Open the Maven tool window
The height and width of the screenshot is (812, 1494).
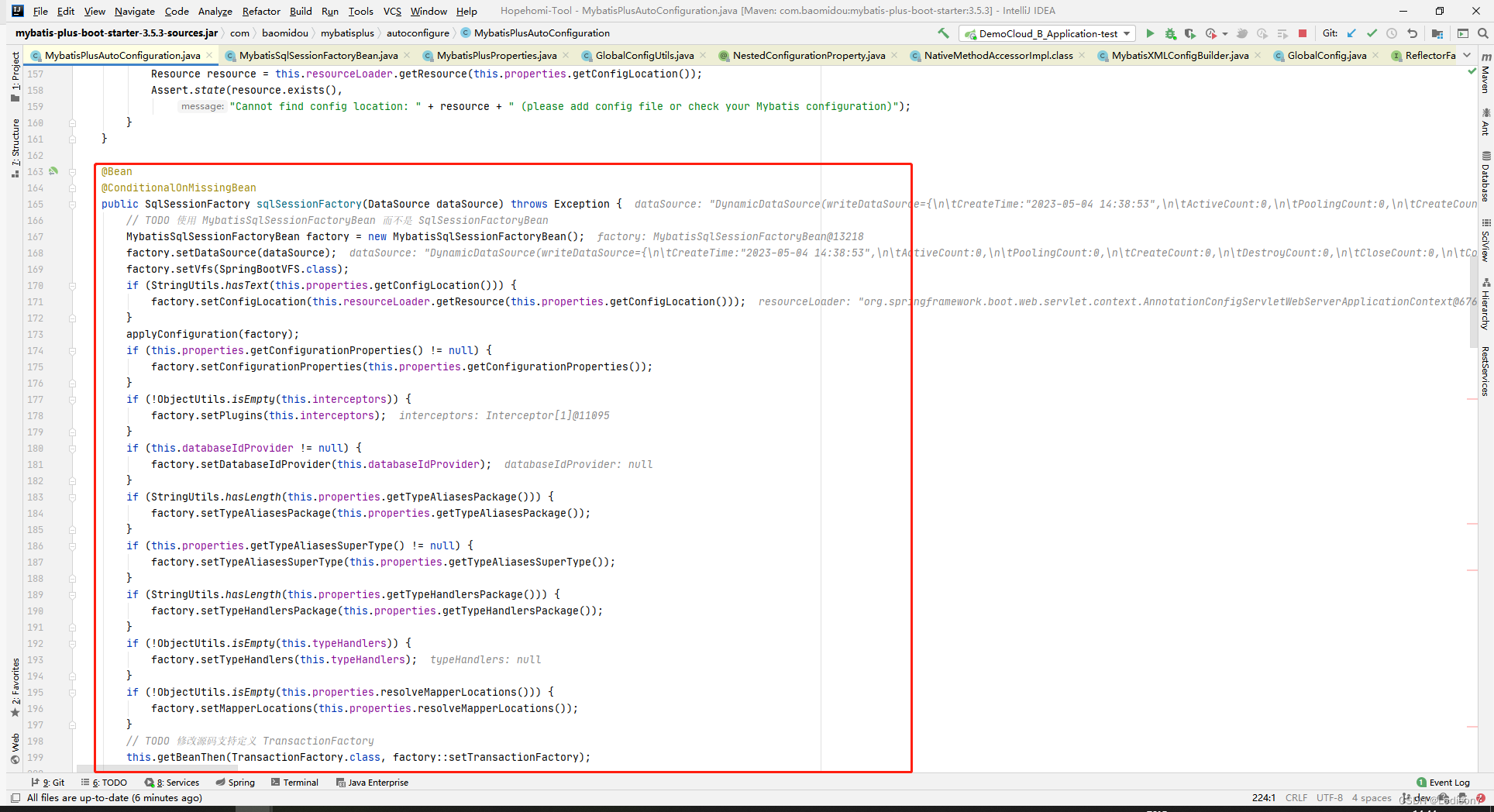click(1485, 74)
